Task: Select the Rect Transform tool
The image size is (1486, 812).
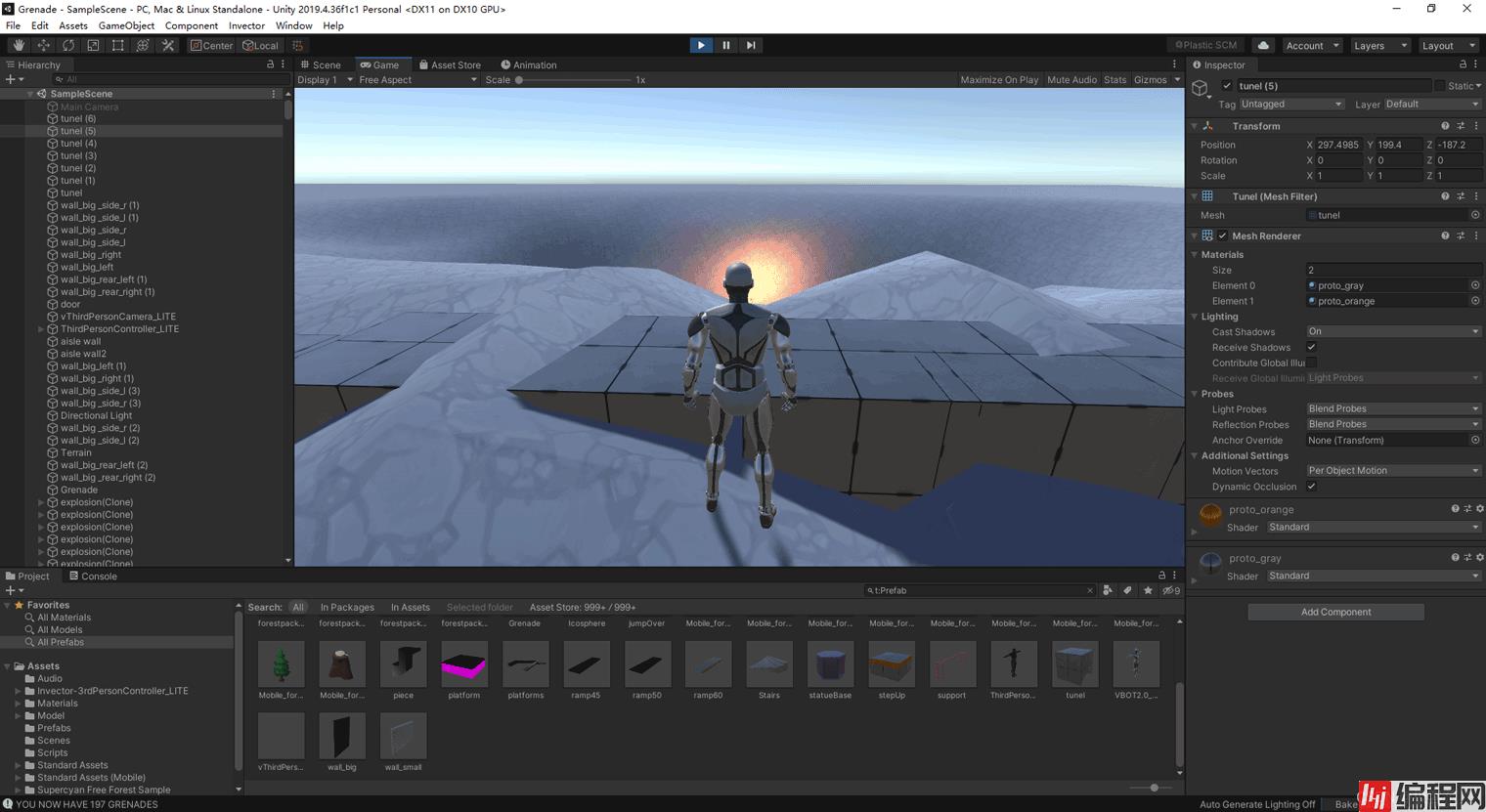Action: [118, 45]
